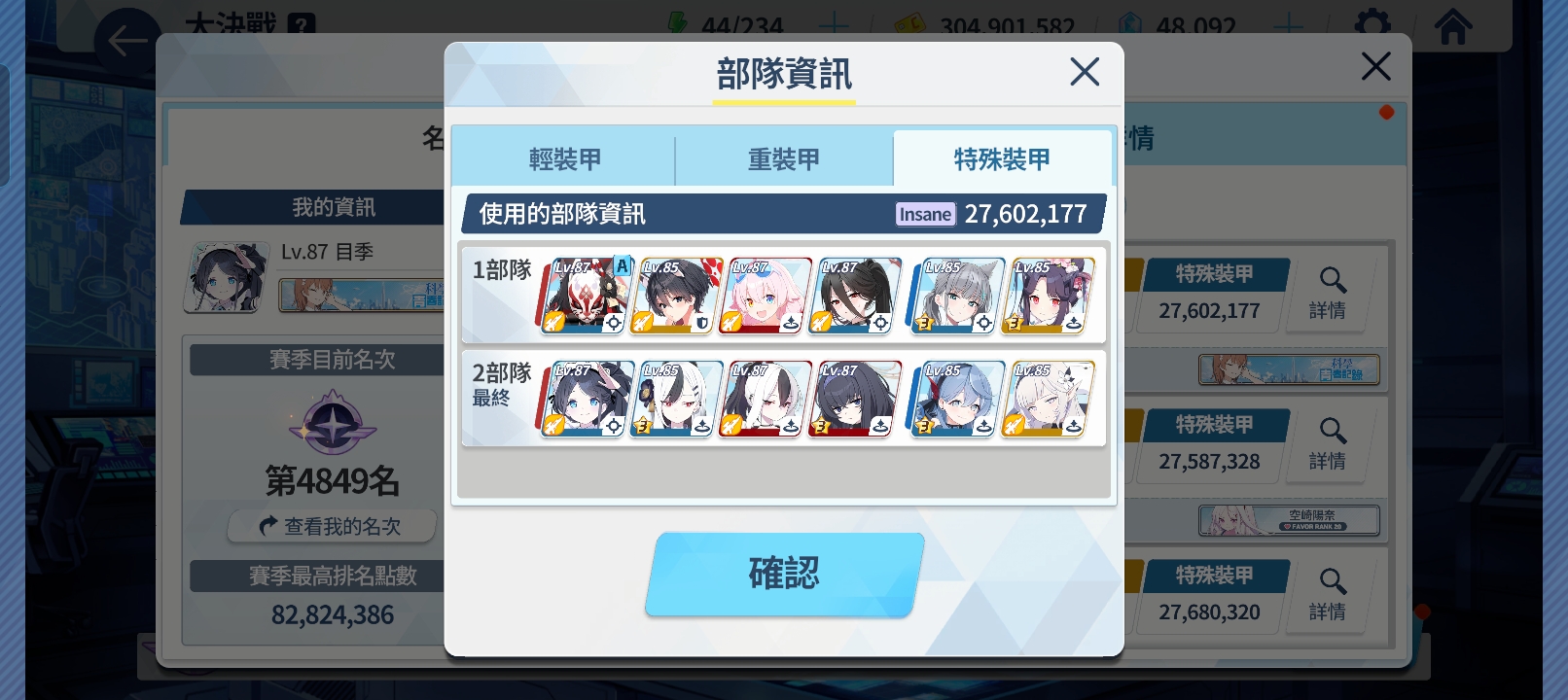Open the home icon at top right
The width and height of the screenshot is (1568, 700).
(x=1453, y=26)
